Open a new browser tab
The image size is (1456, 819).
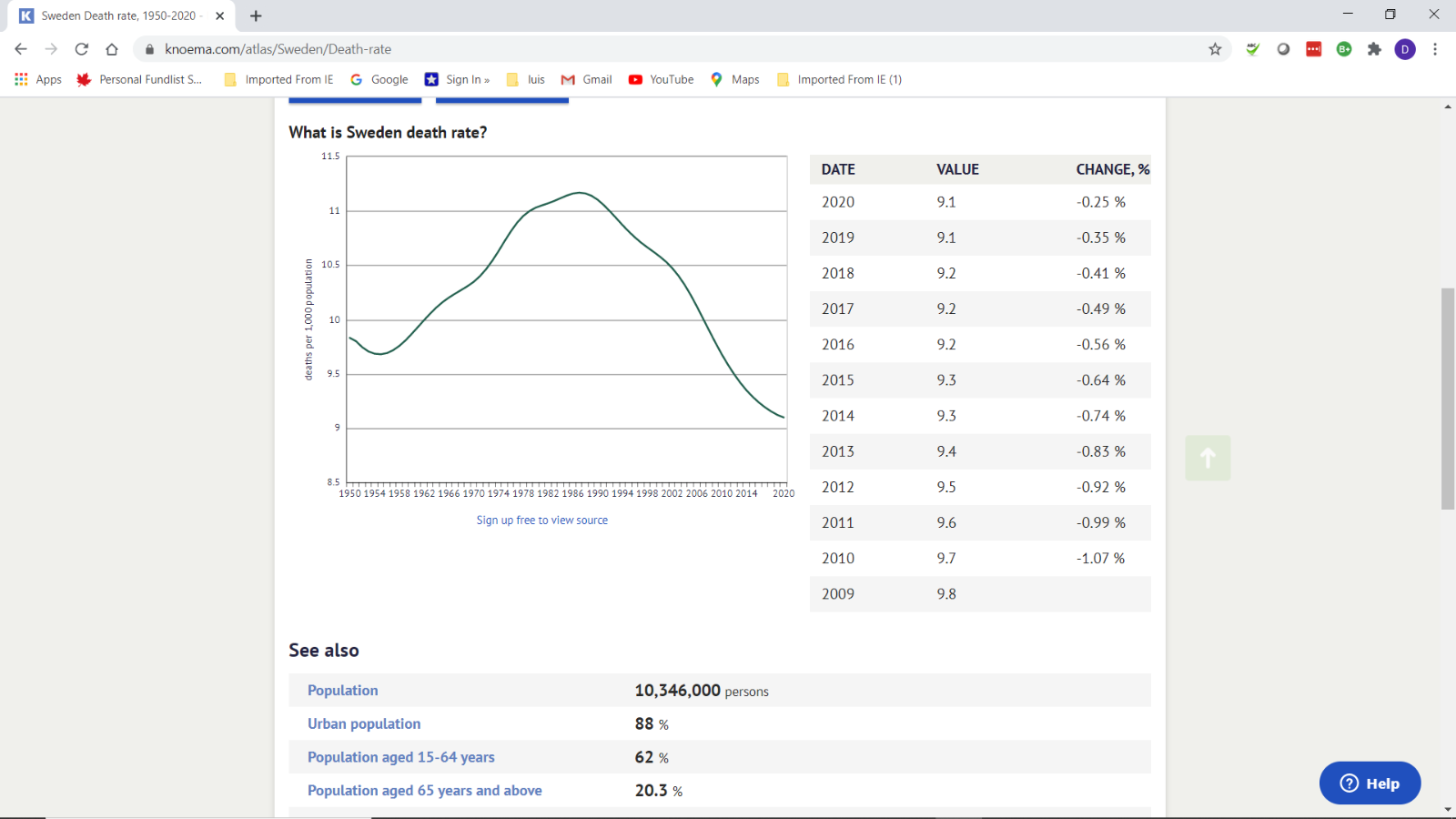256,15
